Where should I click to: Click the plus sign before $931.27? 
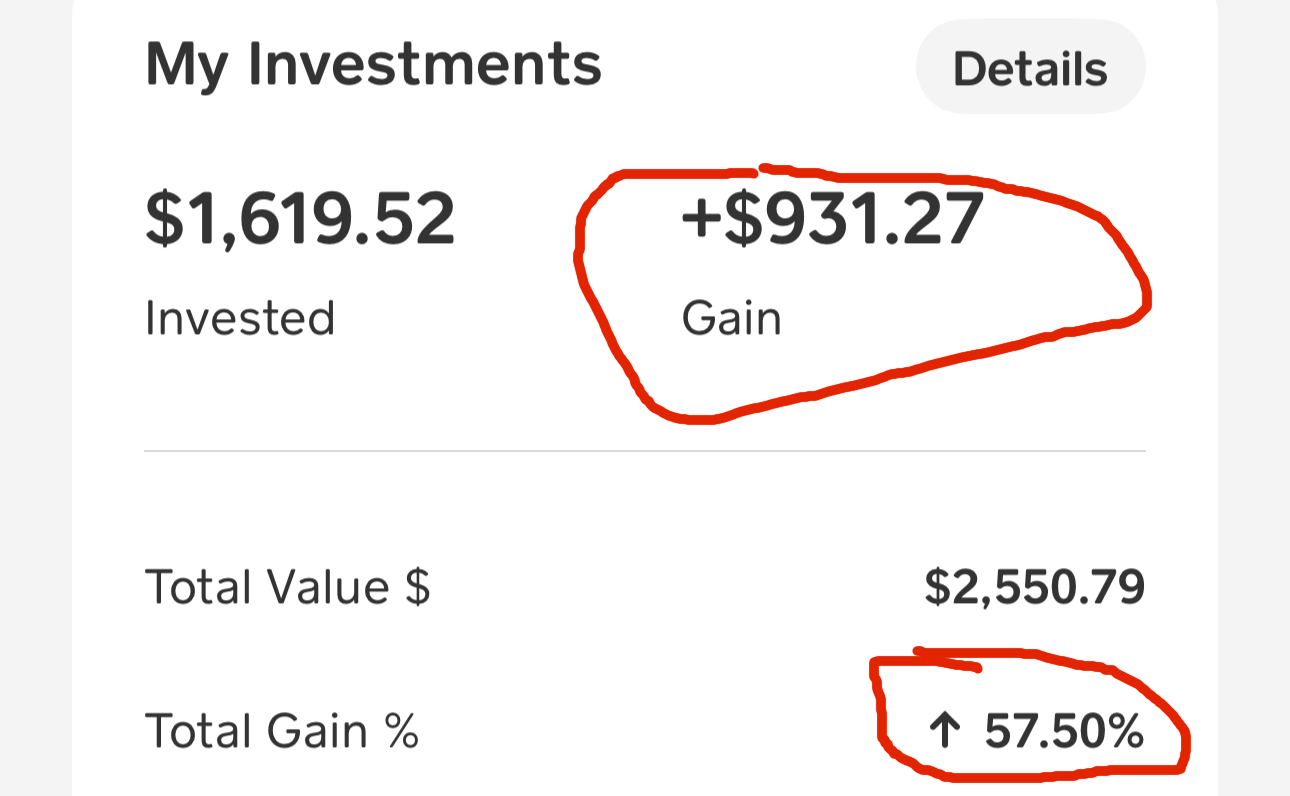(x=702, y=220)
